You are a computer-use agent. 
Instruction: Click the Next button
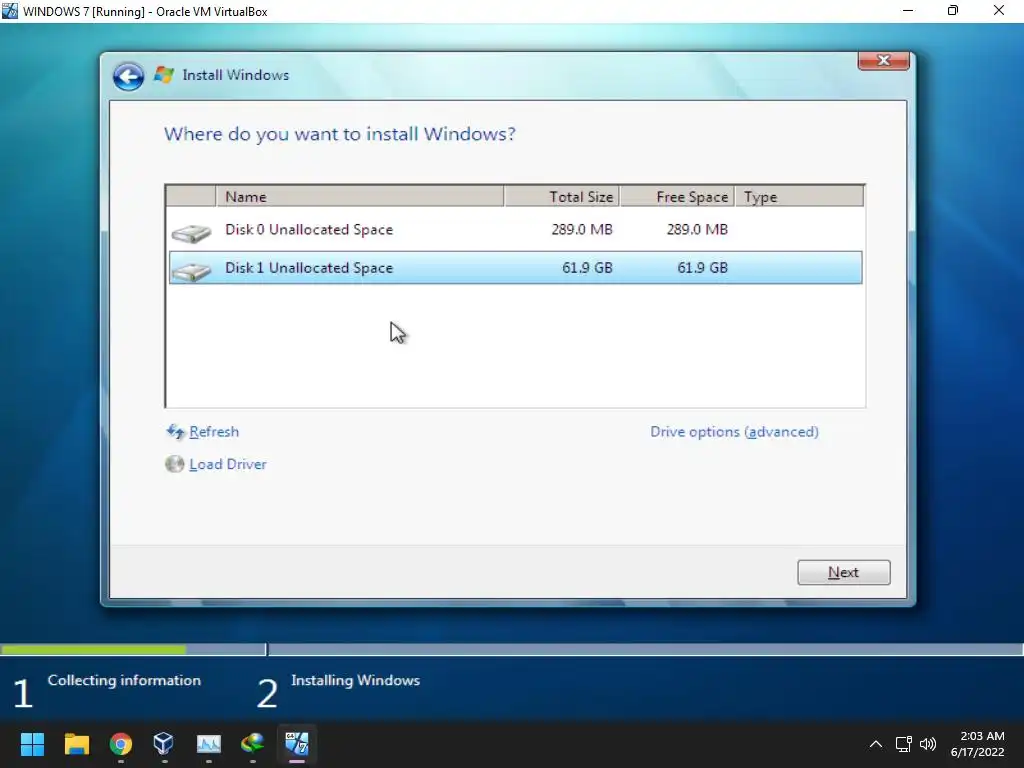(843, 572)
